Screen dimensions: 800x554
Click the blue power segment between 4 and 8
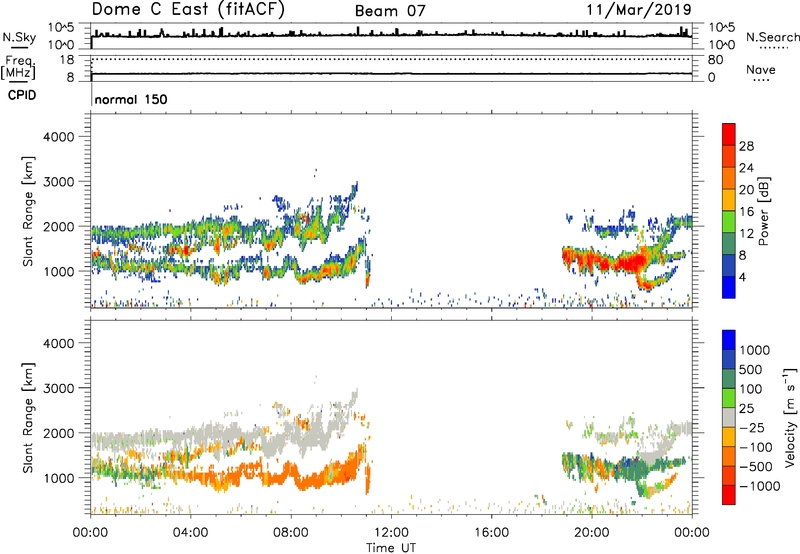point(729,265)
